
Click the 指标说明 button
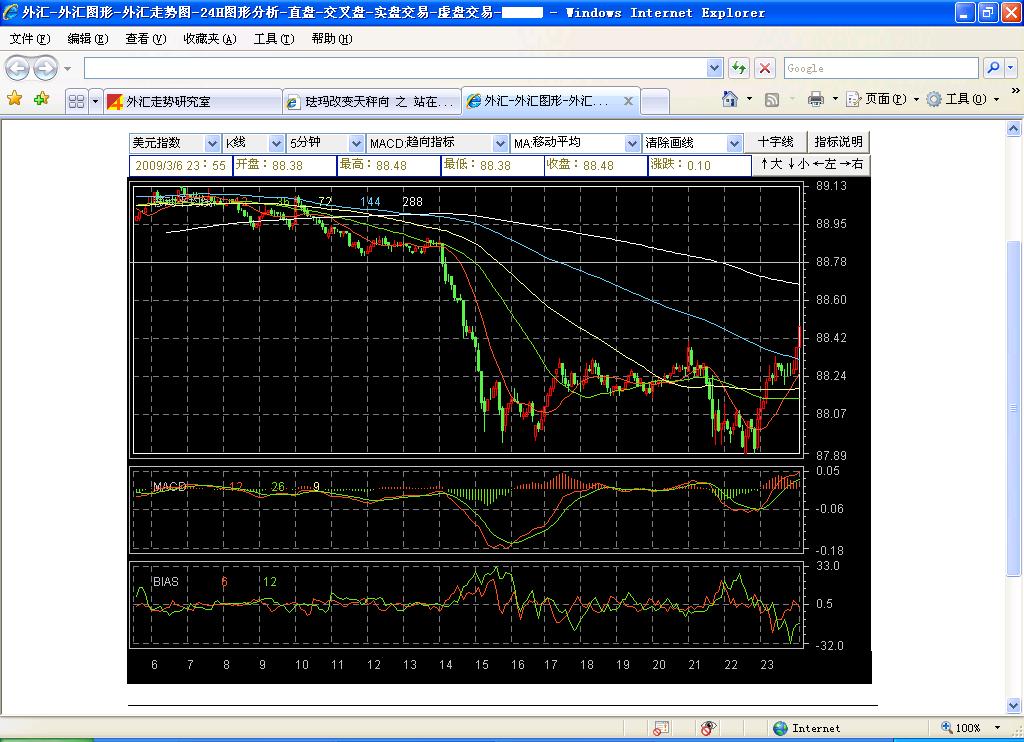click(838, 142)
